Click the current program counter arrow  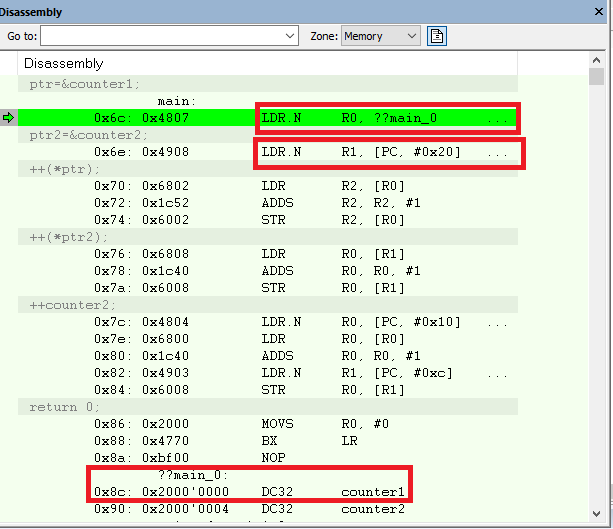(x=8, y=117)
